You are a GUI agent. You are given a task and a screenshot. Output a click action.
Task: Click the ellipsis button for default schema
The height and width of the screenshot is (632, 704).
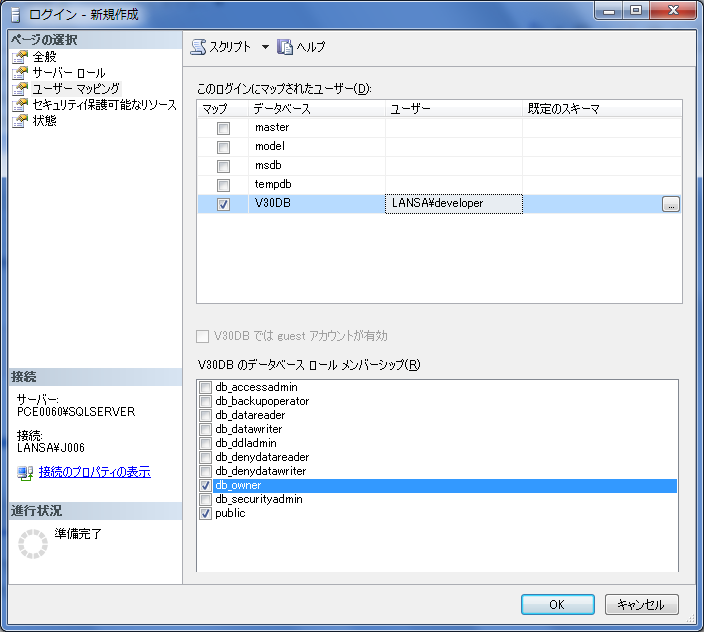coord(670,204)
